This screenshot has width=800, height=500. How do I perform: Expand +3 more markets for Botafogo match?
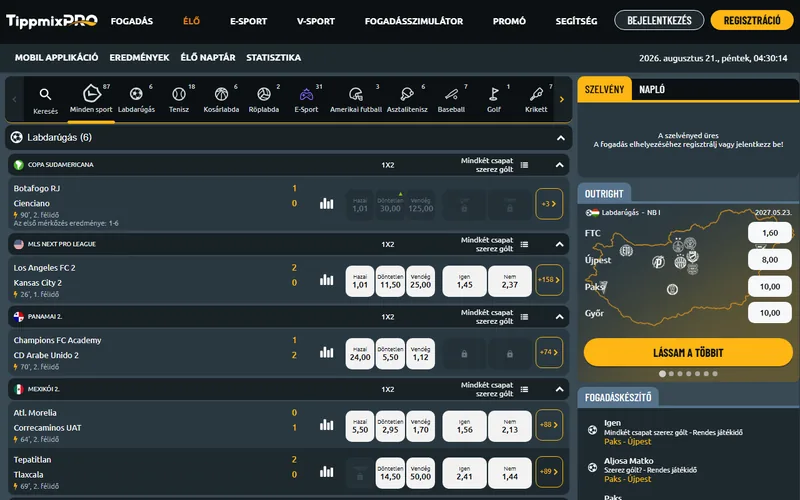[x=549, y=204]
